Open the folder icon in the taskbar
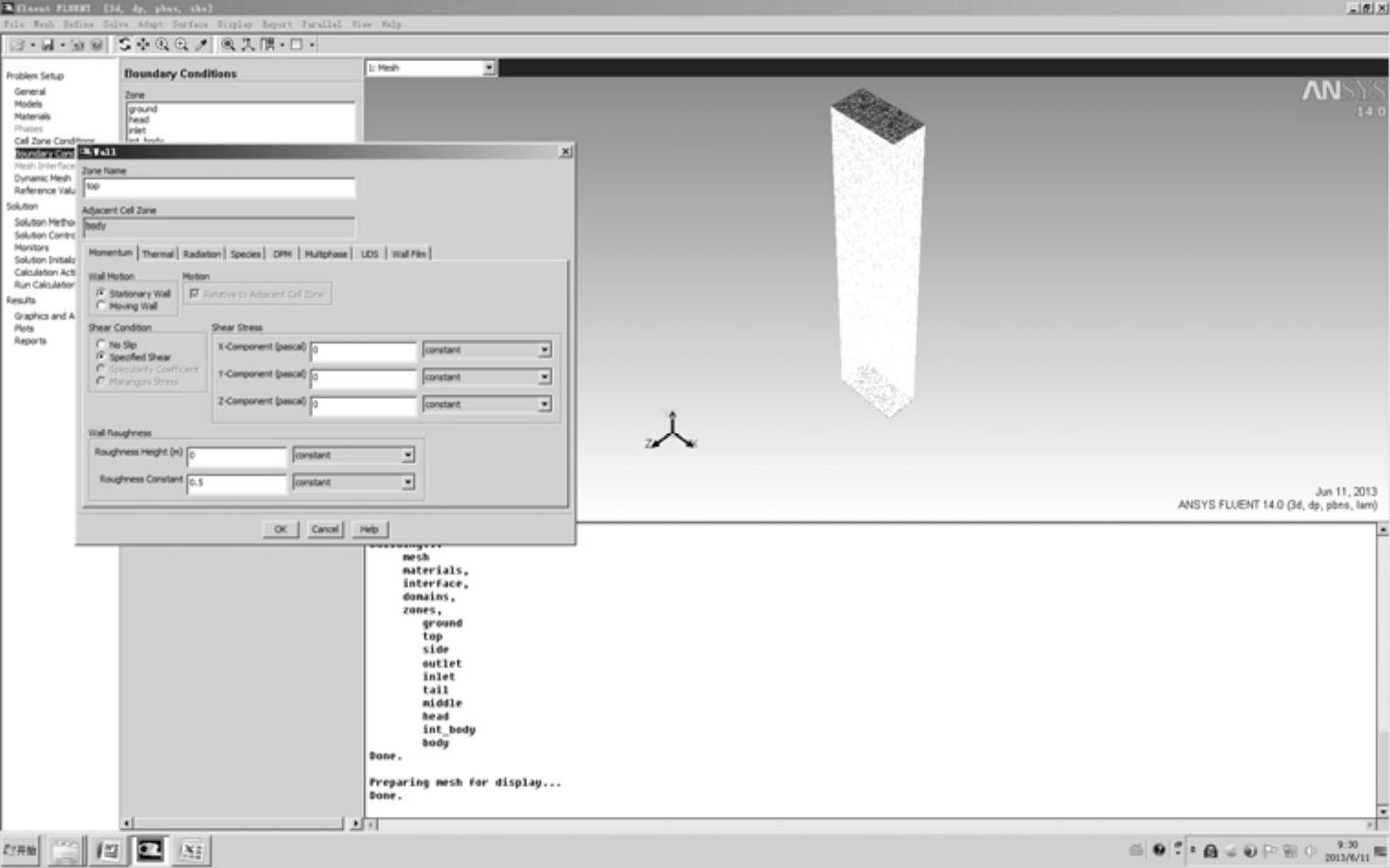 point(65,851)
